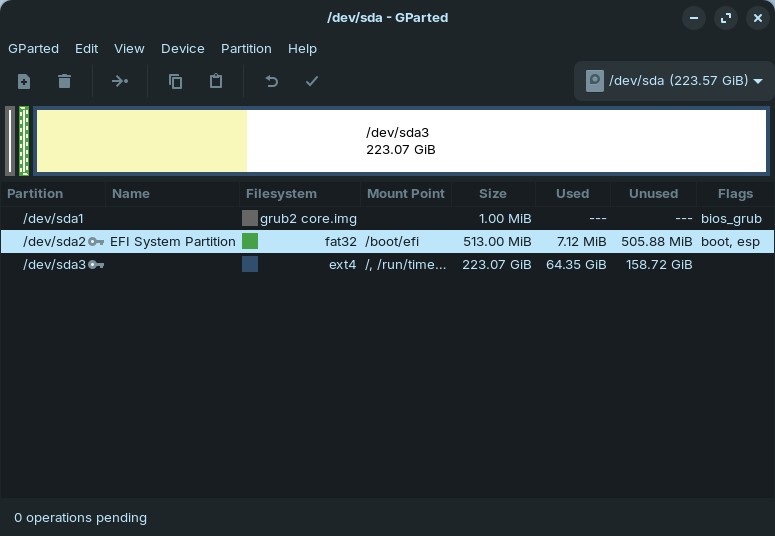Select the gray sda1 segment in the disk map

click(10, 141)
